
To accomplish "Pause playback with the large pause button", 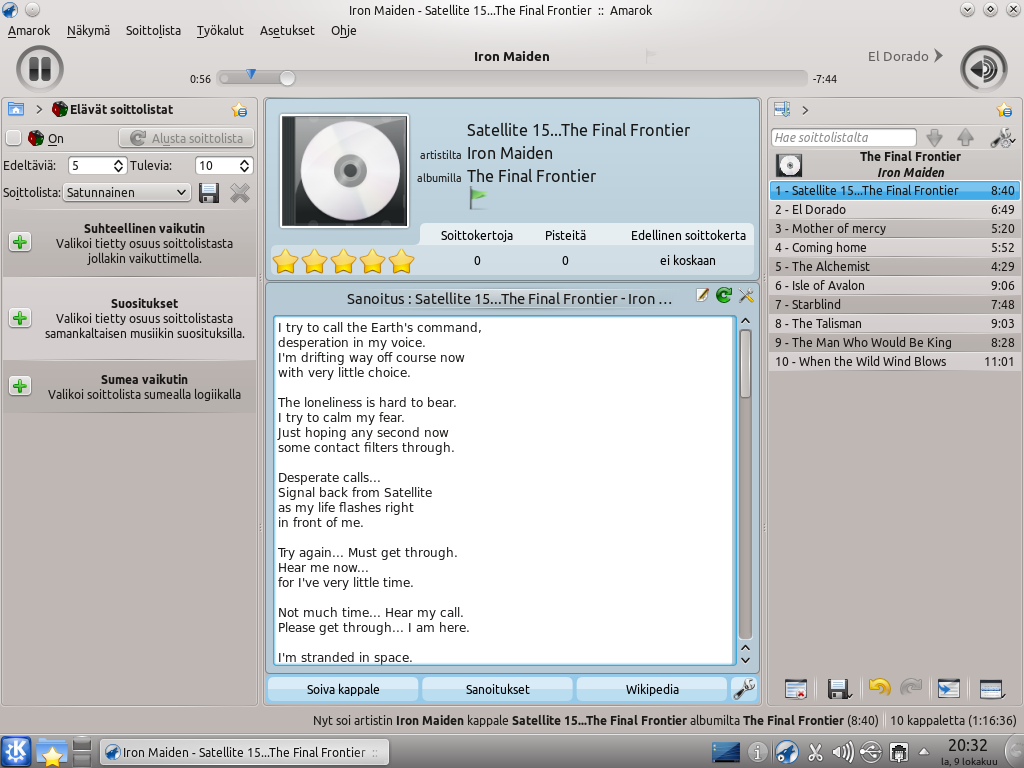I will pos(40,69).
